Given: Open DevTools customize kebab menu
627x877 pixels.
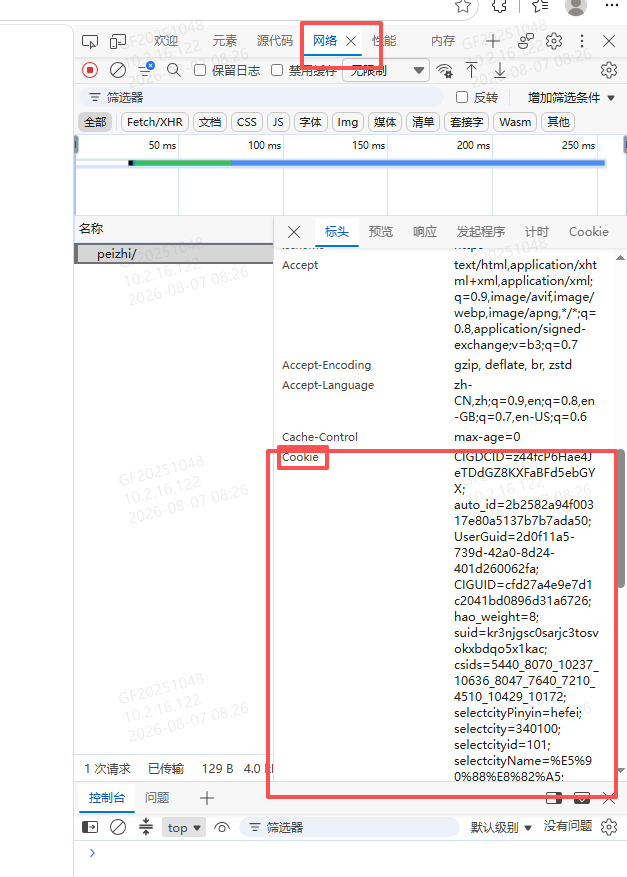Looking at the screenshot, I should pyautogui.click(x=582, y=41).
